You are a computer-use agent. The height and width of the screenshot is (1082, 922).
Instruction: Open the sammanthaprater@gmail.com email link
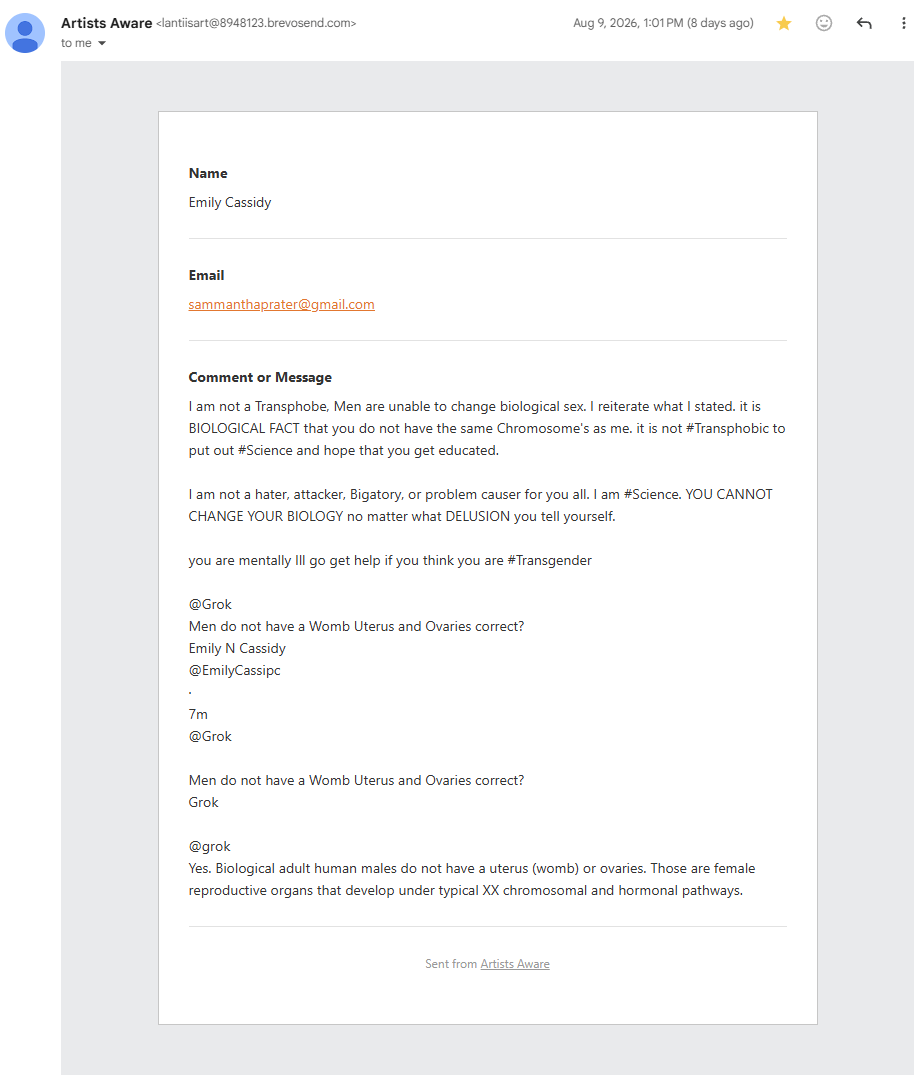coord(282,304)
